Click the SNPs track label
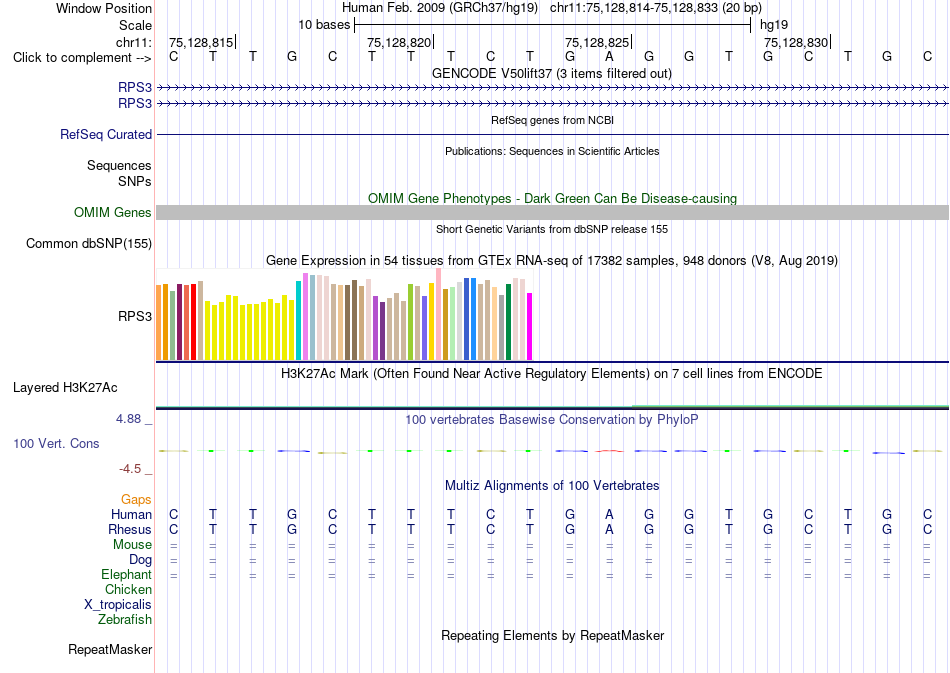 pyautogui.click(x=135, y=181)
